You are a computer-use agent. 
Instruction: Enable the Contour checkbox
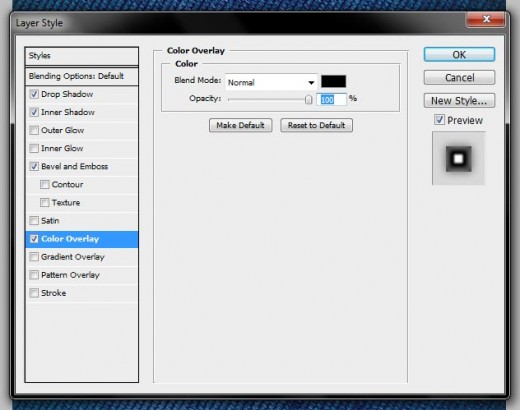point(45,185)
